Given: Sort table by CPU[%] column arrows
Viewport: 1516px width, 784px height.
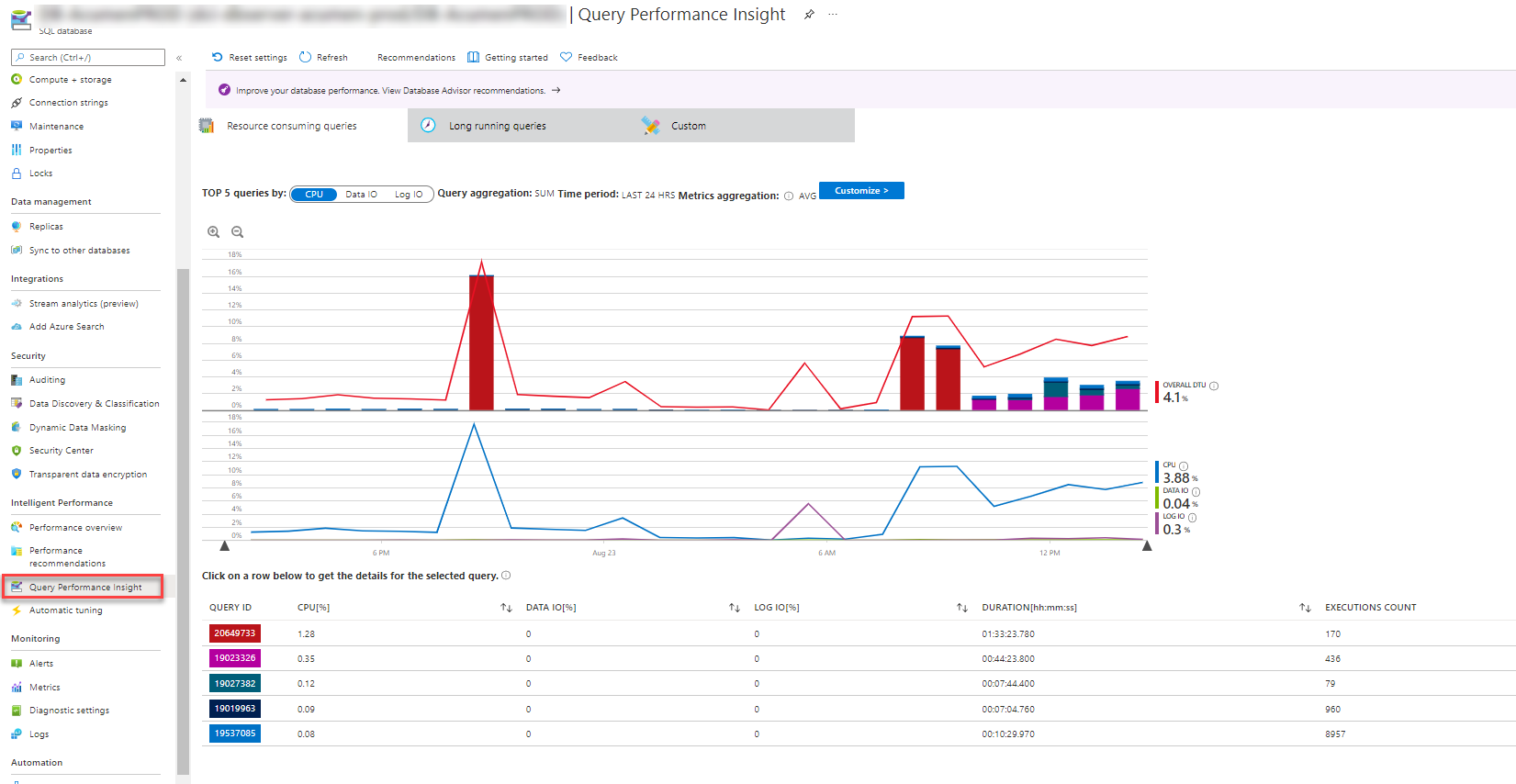Looking at the screenshot, I should [506, 608].
